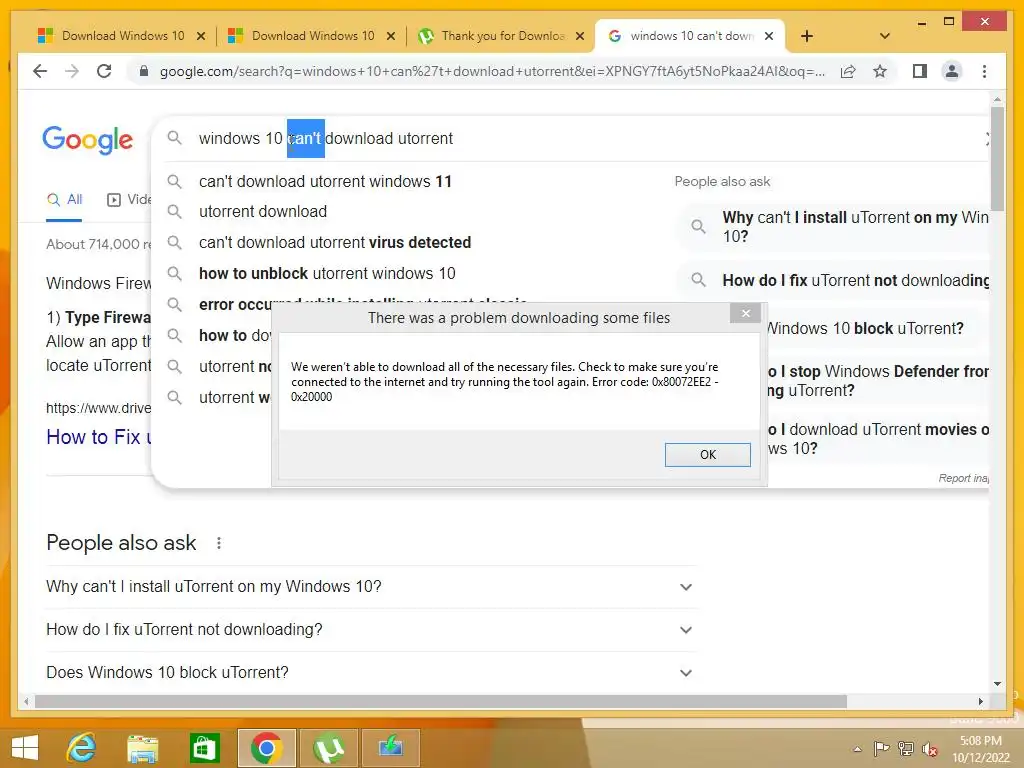Click the muted volume tray icon
Viewport: 1024px width, 768px height.
930,748
